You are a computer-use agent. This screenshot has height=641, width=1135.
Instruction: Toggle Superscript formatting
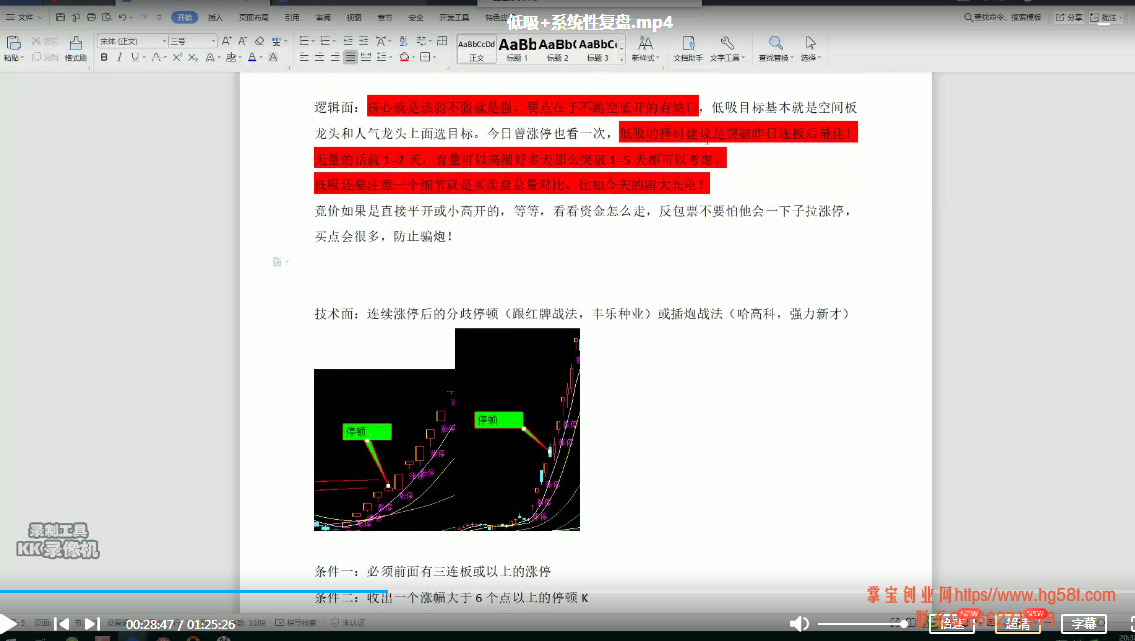tap(177, 57)
